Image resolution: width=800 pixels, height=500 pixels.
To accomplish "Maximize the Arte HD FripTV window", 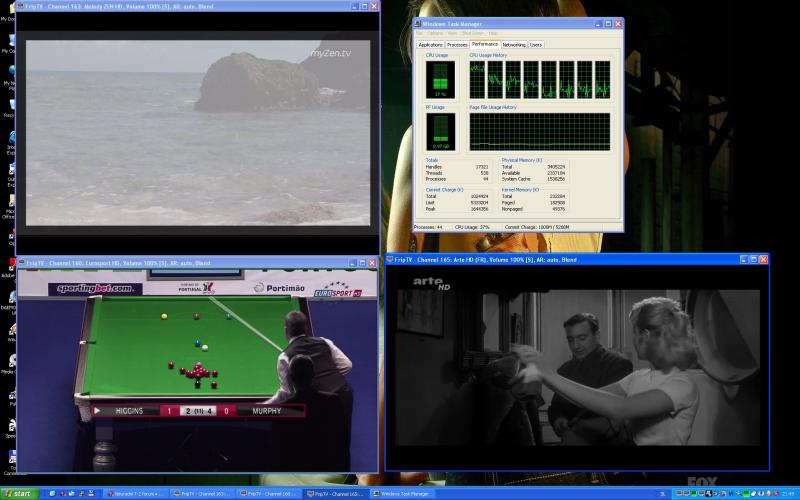I will (753, 259).
